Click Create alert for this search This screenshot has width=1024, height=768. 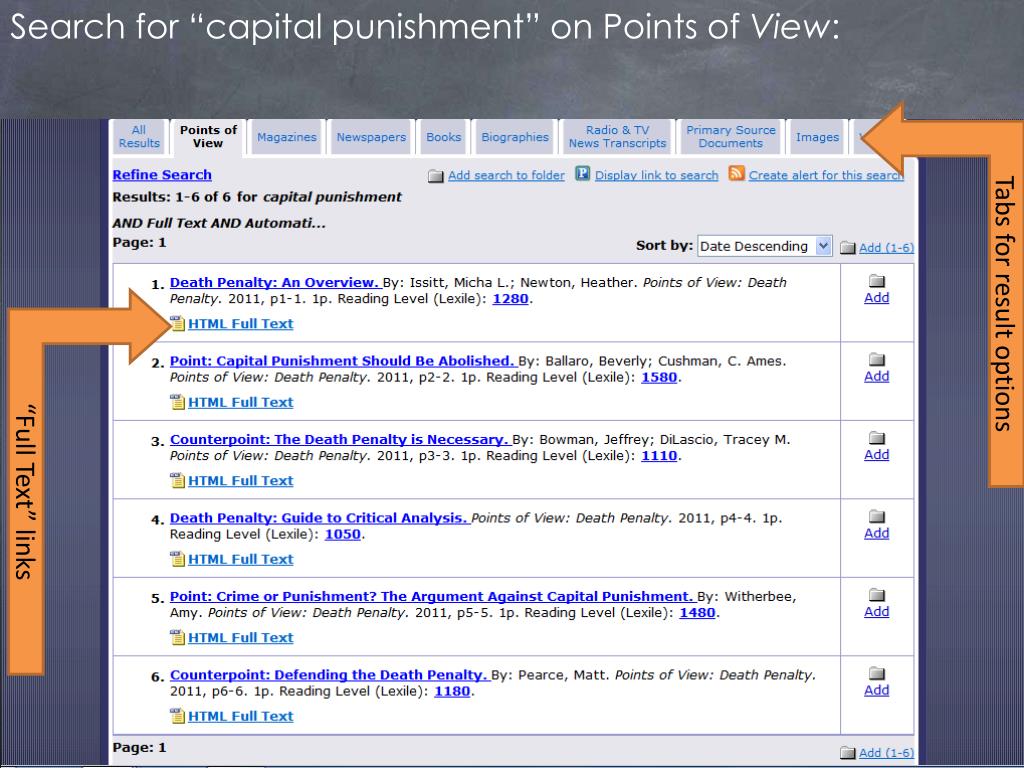pyautogui.click(x=826, y=175)
